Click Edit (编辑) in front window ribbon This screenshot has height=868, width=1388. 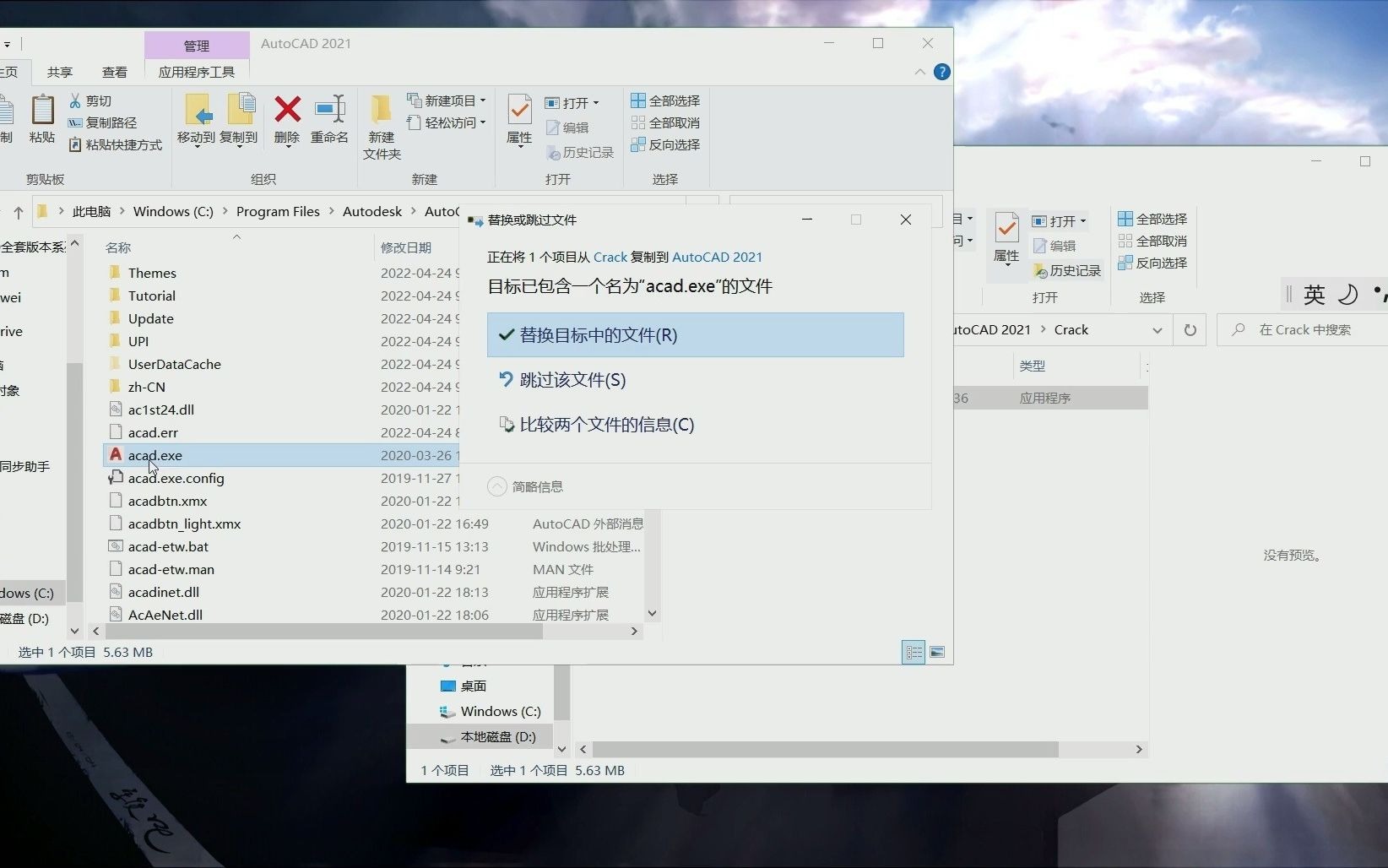click(x=567, y=127)
